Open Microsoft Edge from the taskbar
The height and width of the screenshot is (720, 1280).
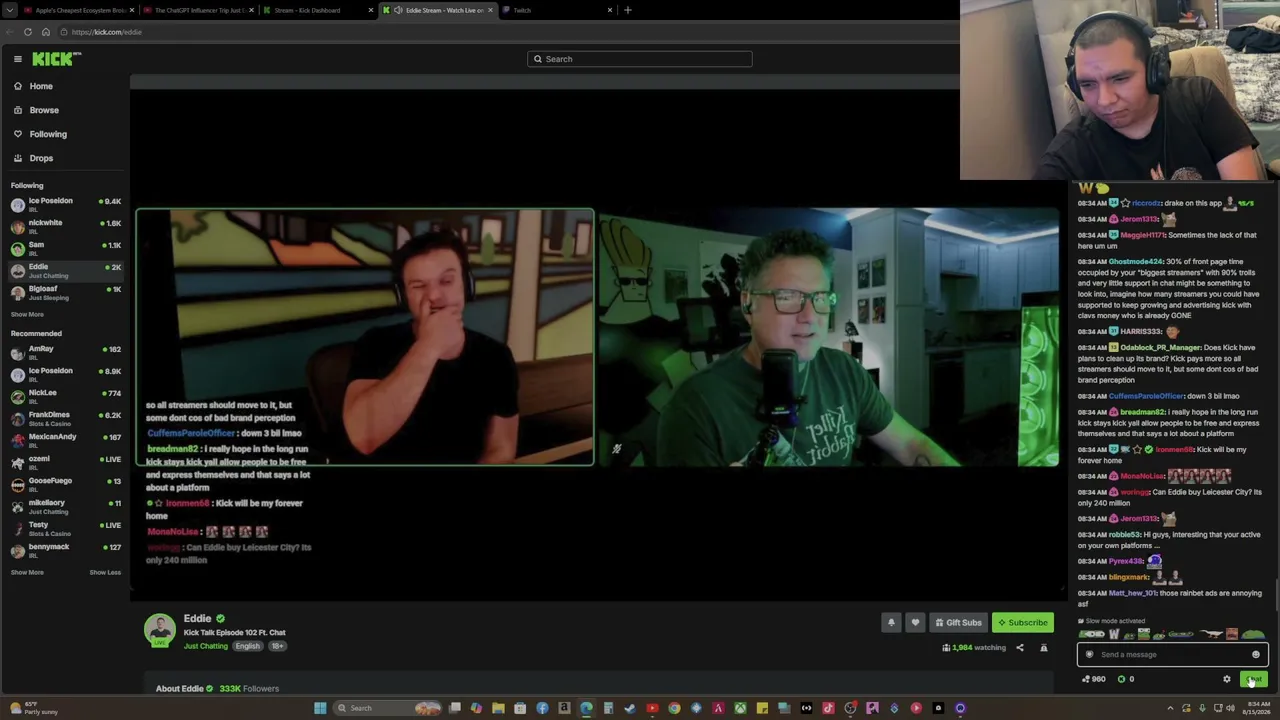[586, 708]
